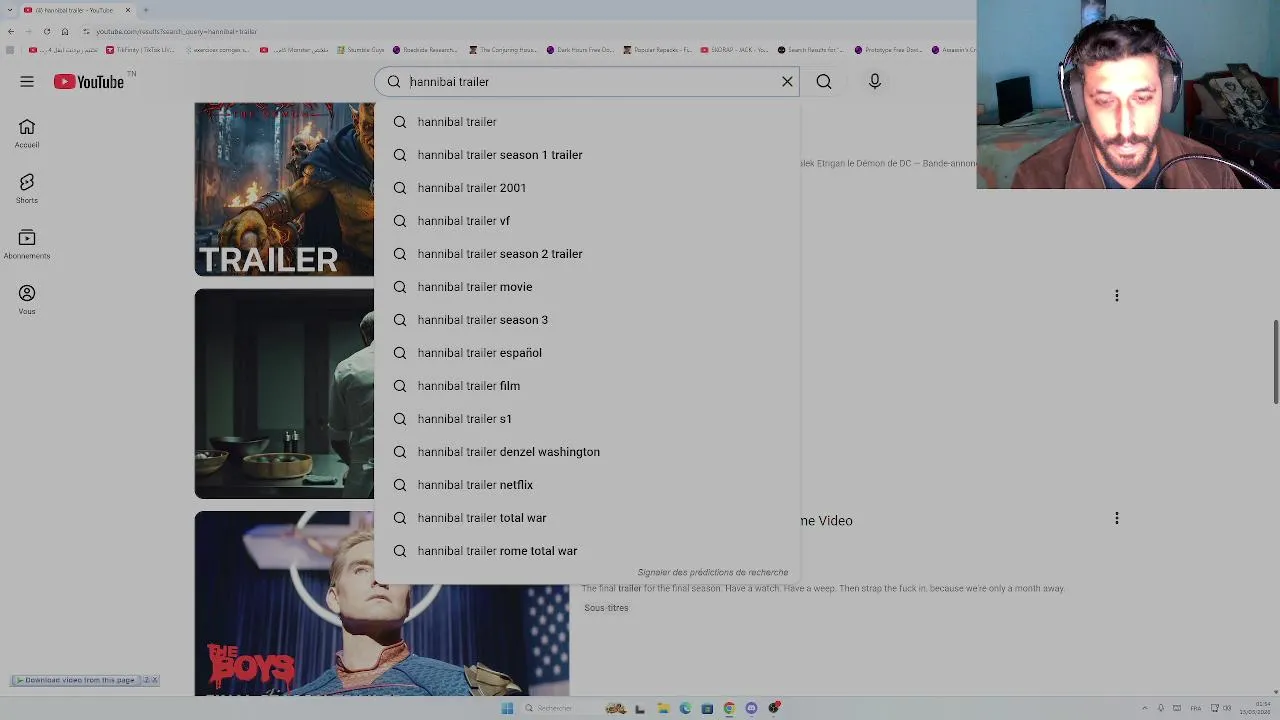The height and width of the screenshot is (720, 1280).
Task: Pick suggestion 'hannibal trailer s1'
Action: click(587, 419)
